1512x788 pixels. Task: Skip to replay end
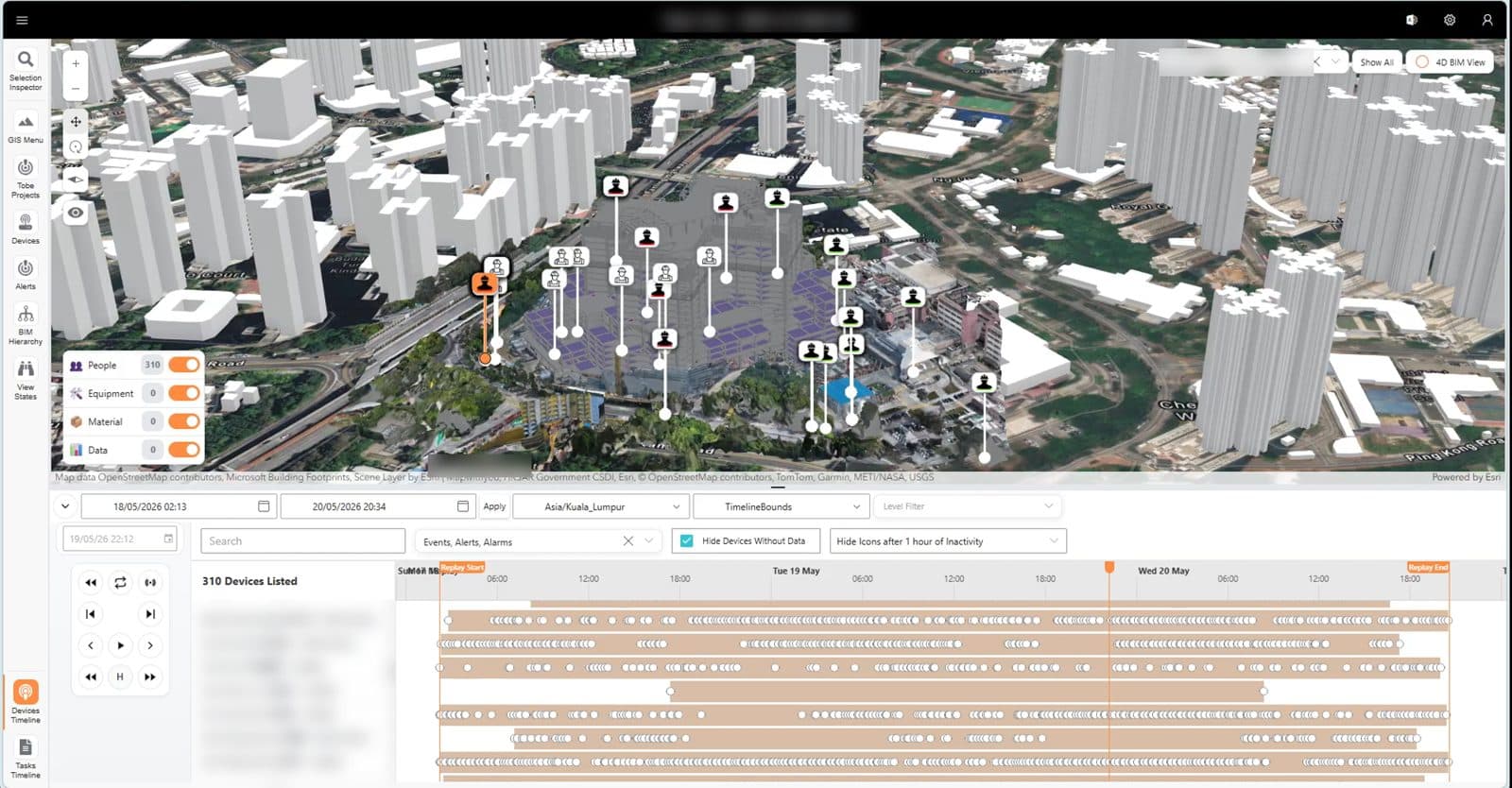(150, 614)
